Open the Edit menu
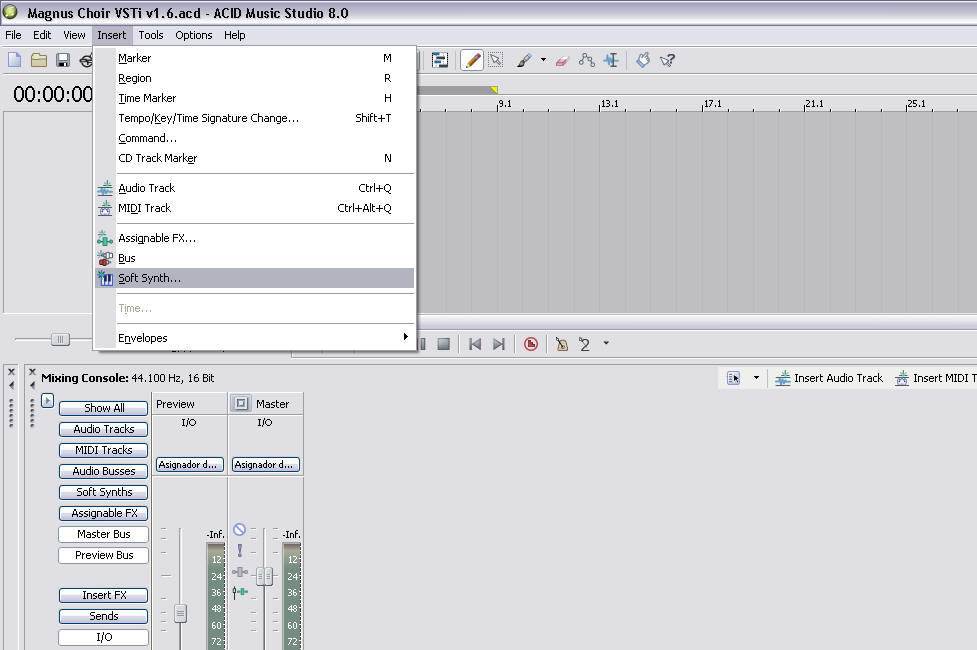 42,35
